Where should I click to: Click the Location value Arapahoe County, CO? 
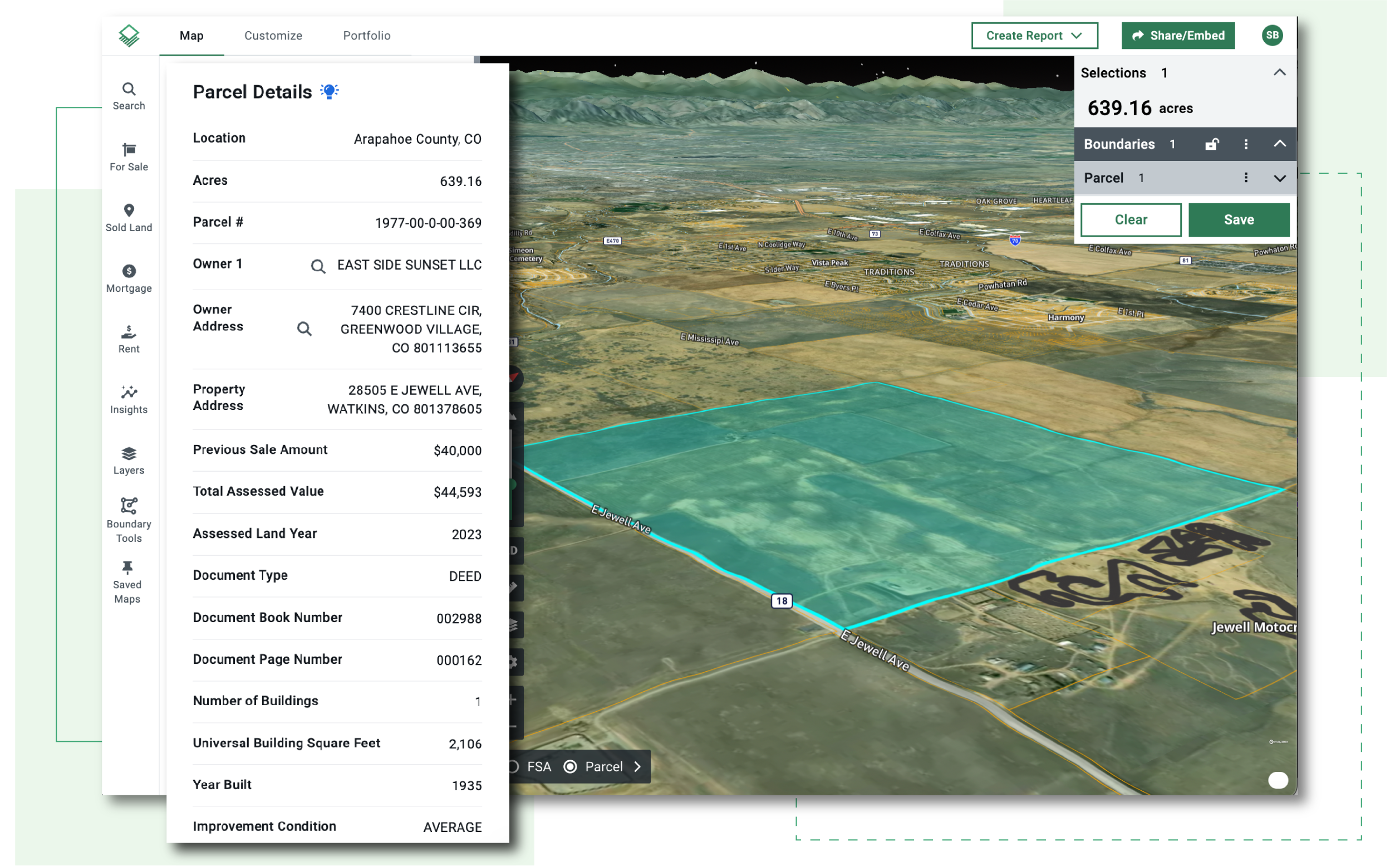[x=417, y=139]
